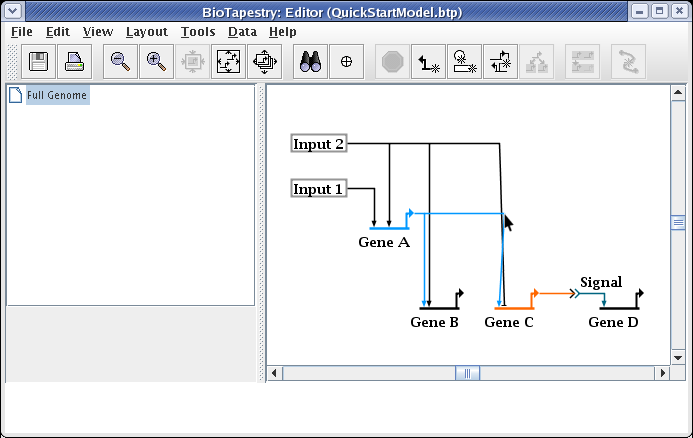Click the crosshair center icon
Viewport: 693px width, 438px height.
tap(346, 62)
